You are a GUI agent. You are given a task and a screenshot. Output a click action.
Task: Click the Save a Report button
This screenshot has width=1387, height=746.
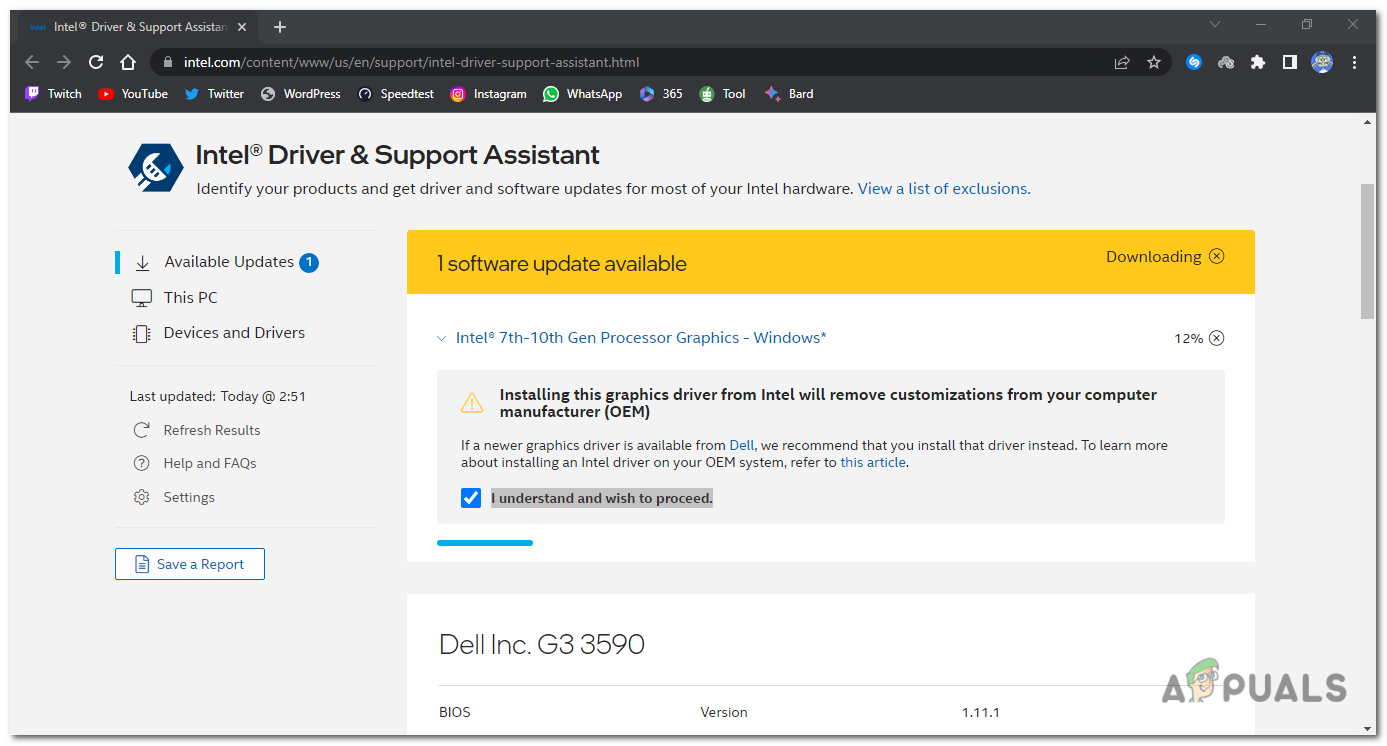point(190,564)
